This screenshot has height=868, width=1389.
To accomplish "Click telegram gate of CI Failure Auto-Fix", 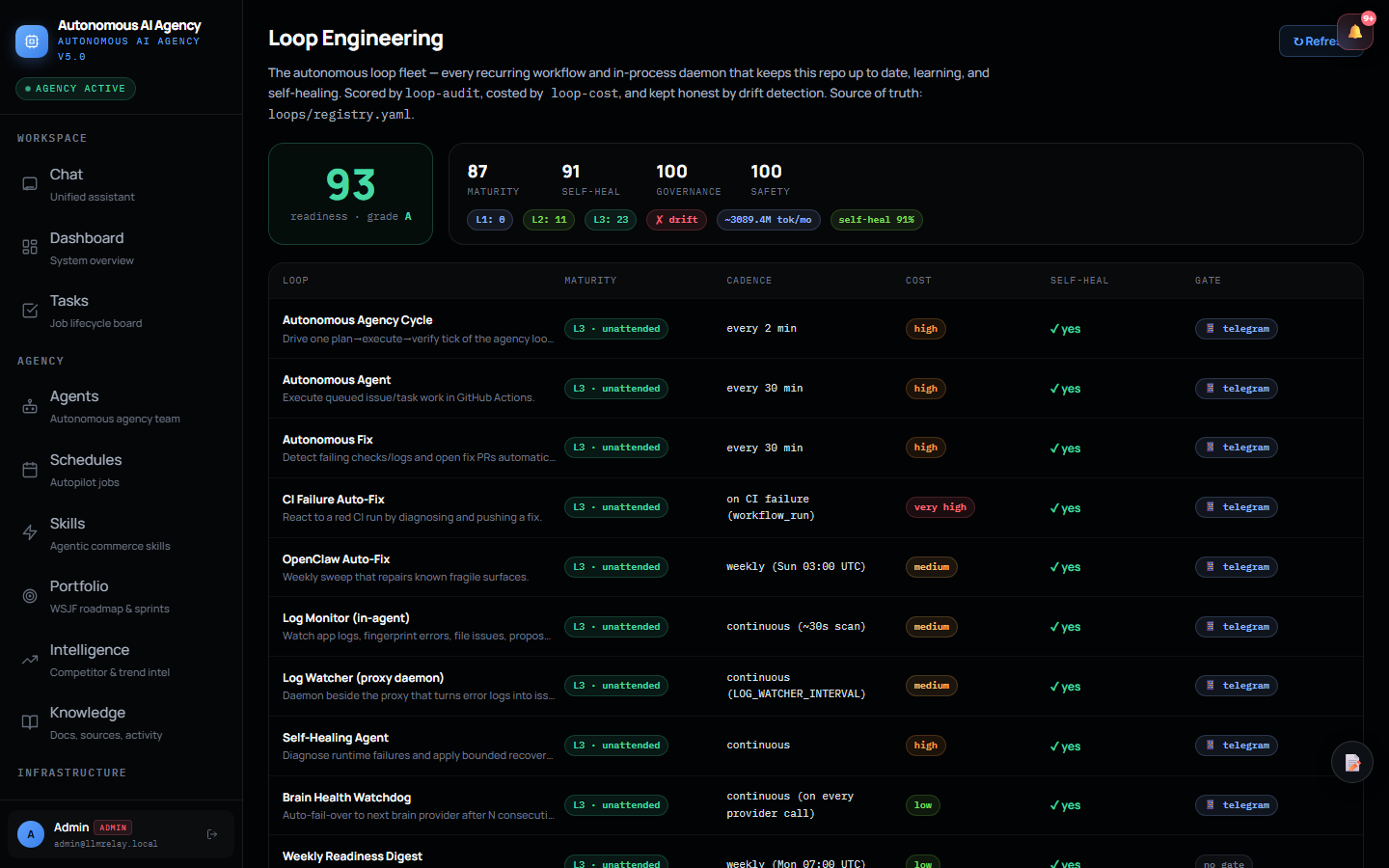I will tap(1237, 507).
